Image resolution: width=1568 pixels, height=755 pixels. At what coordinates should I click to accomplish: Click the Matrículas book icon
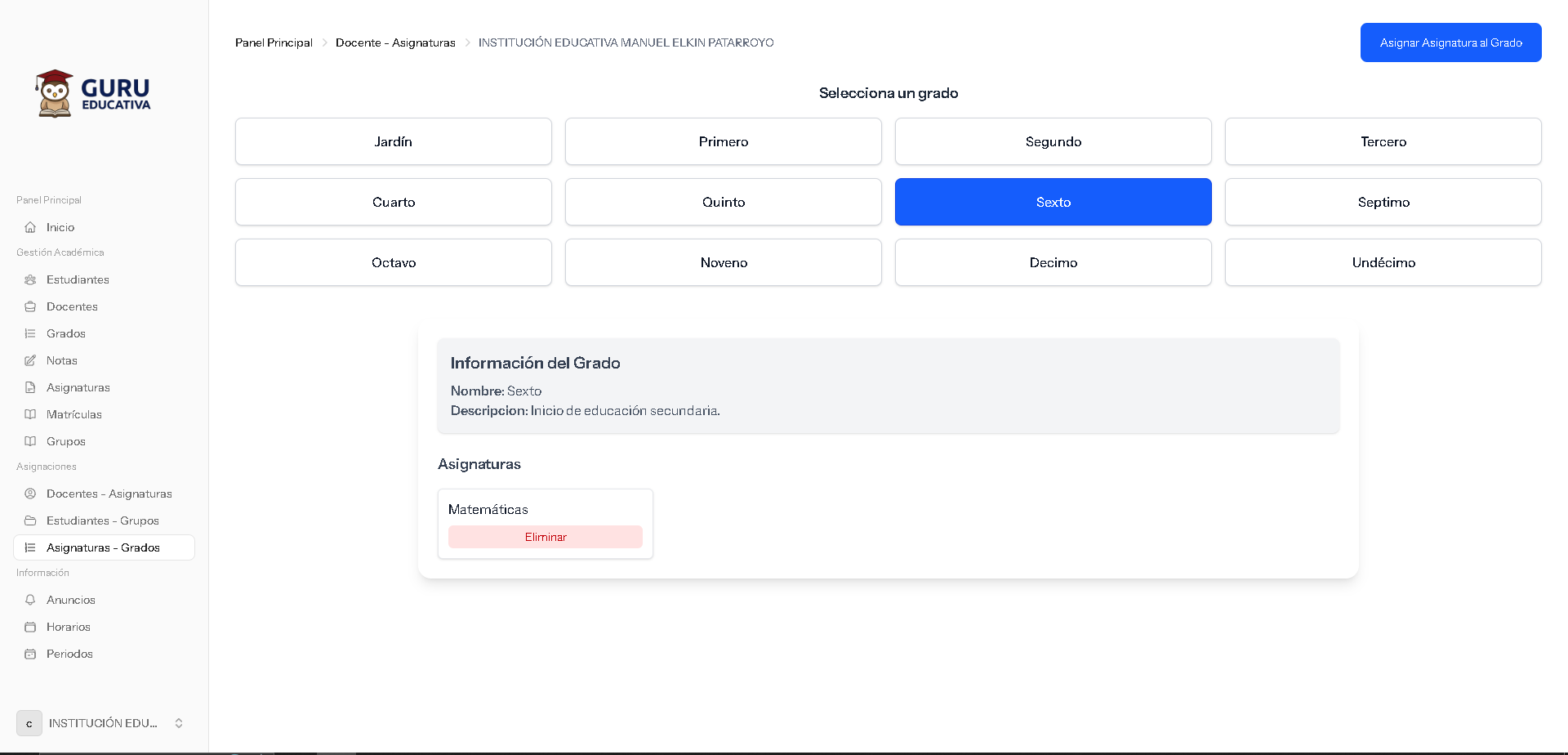click(x=30, y=414)
